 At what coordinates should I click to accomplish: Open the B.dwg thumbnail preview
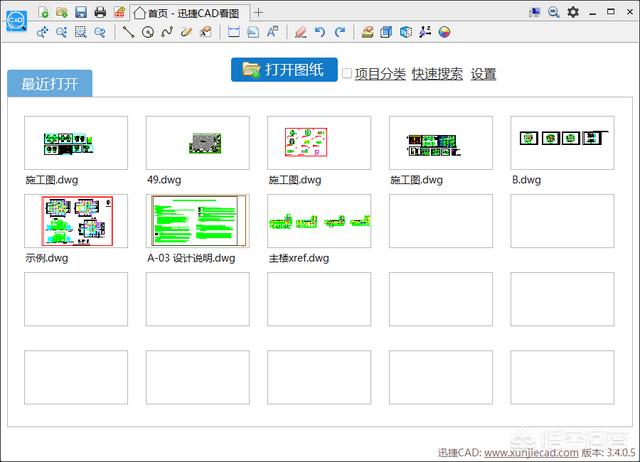(x=562, y=143)
